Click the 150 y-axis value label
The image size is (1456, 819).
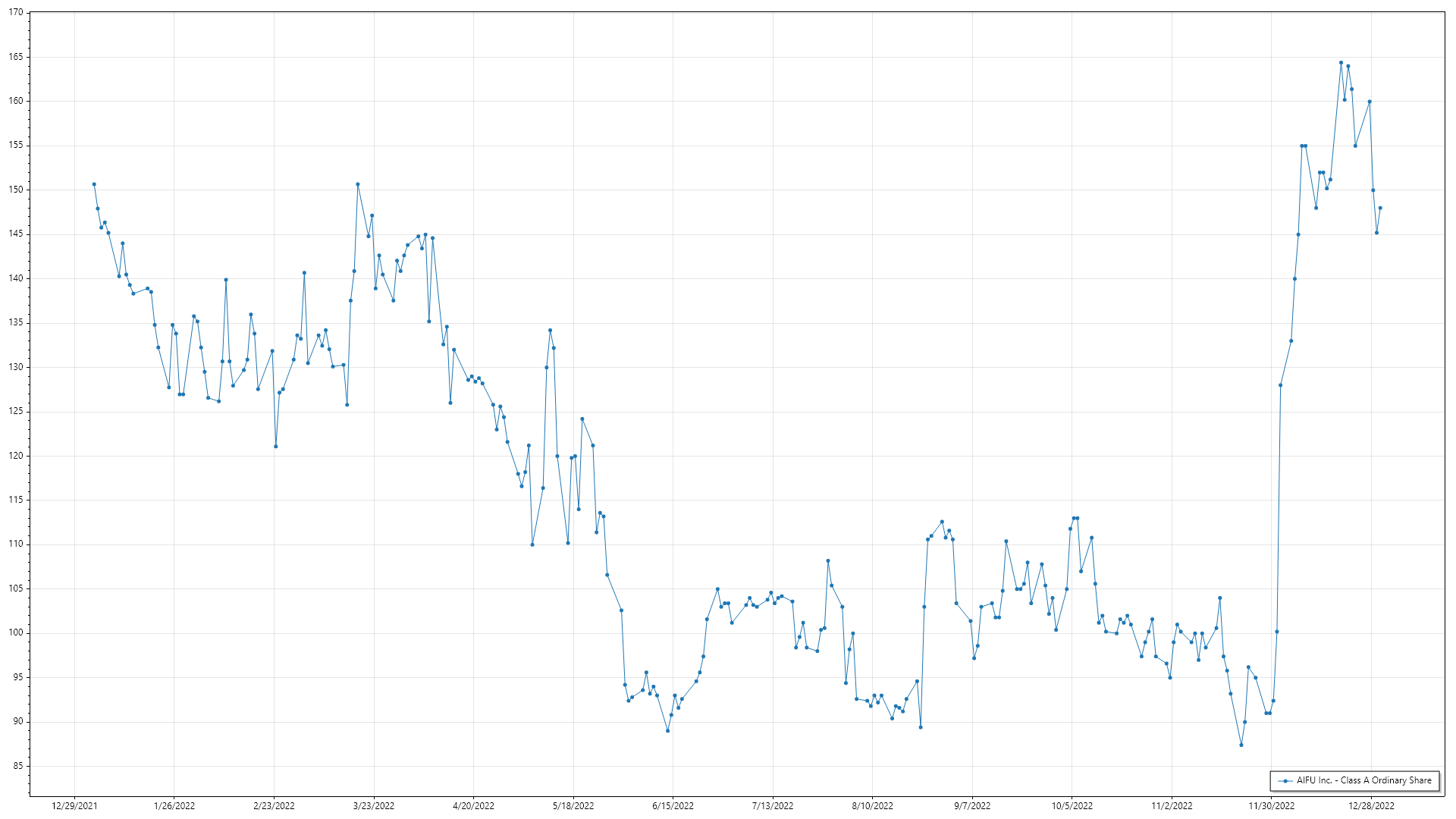point(16,190)
